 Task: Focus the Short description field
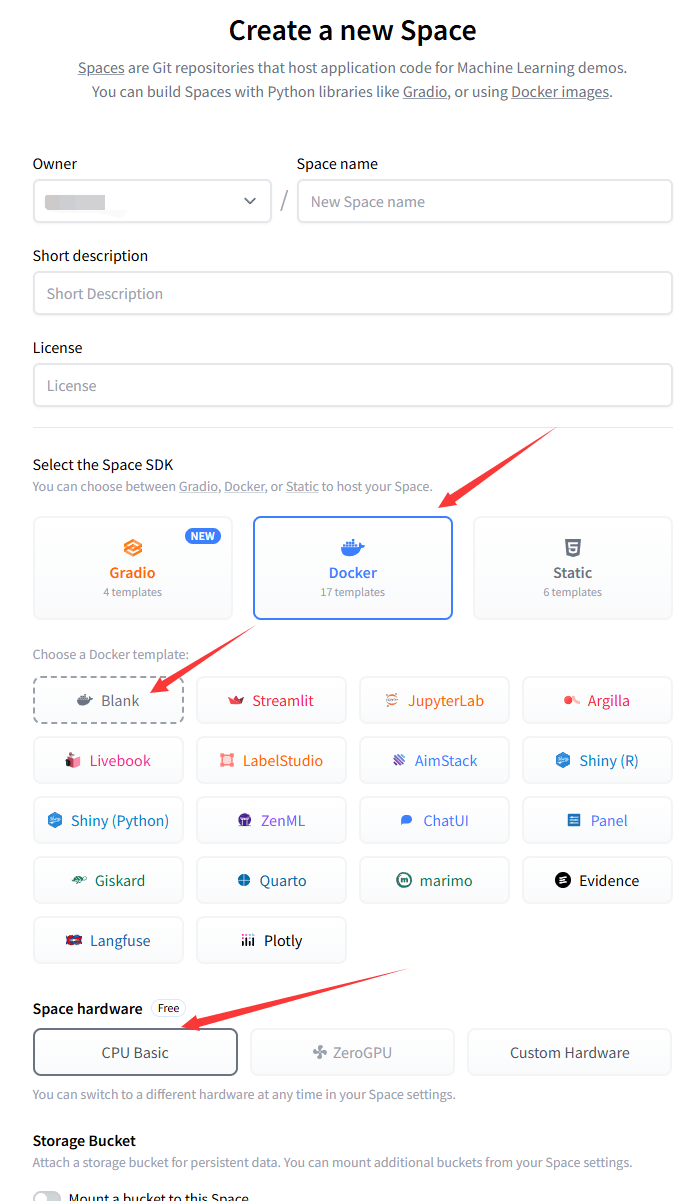click(352, 293)
